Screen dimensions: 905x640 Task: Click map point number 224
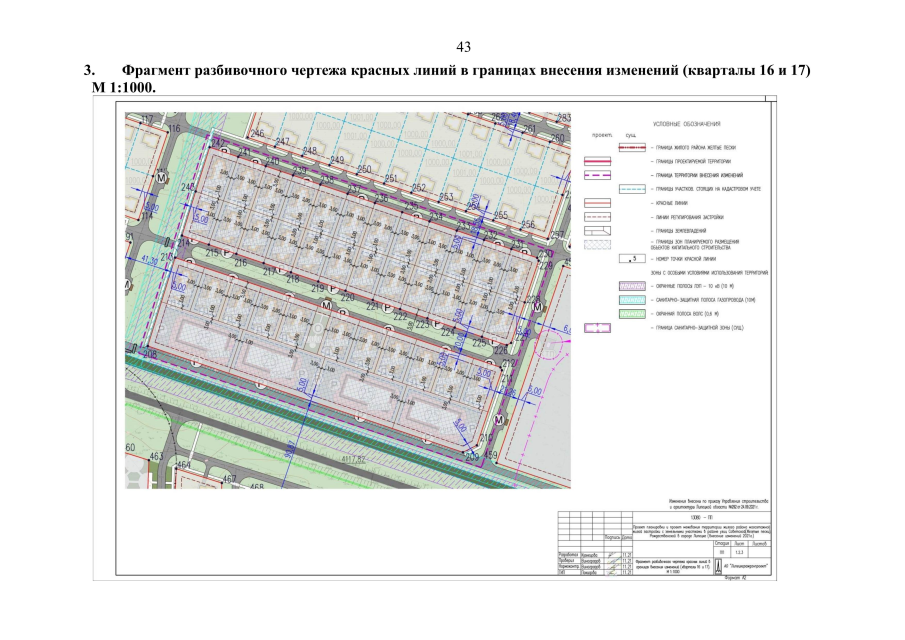point(448,332)
